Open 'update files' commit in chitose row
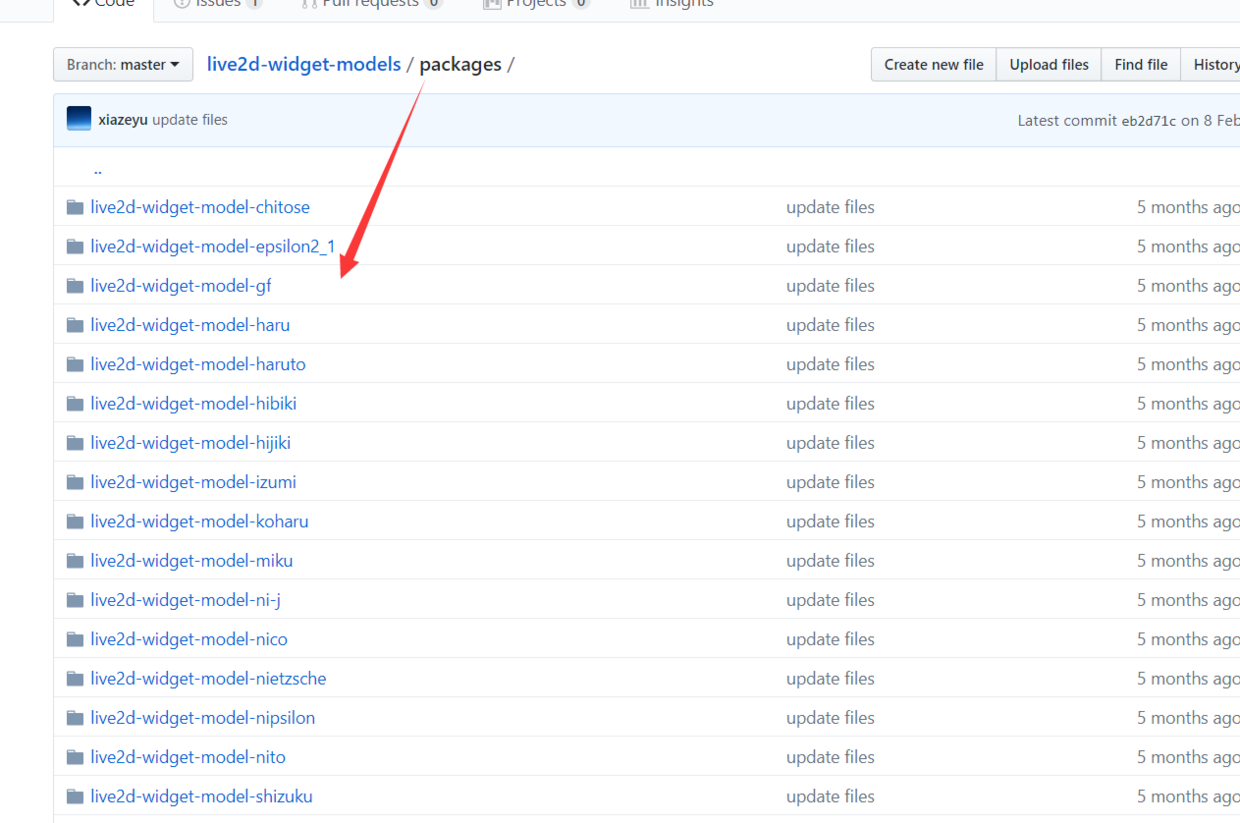The width and height of the screenshot is (1240, 823). [x=830, y=207]
